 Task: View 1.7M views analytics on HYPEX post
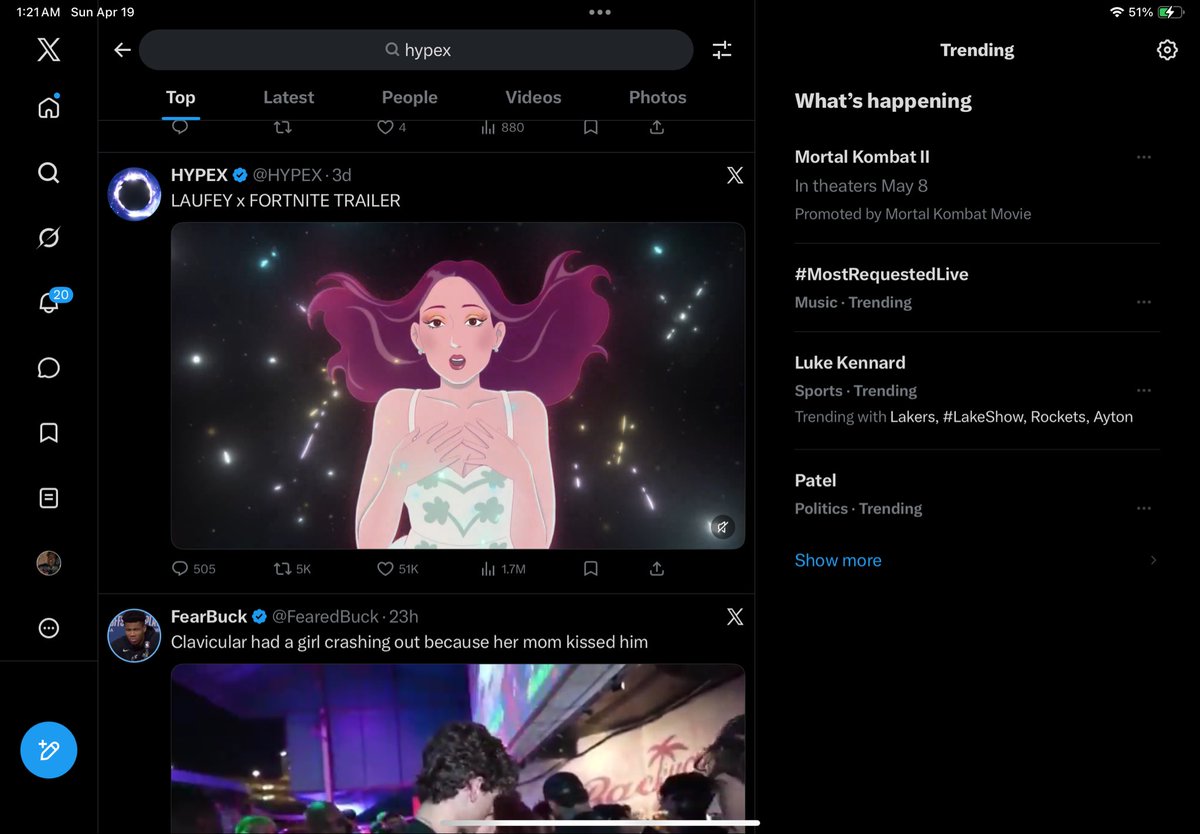point(503,569)
